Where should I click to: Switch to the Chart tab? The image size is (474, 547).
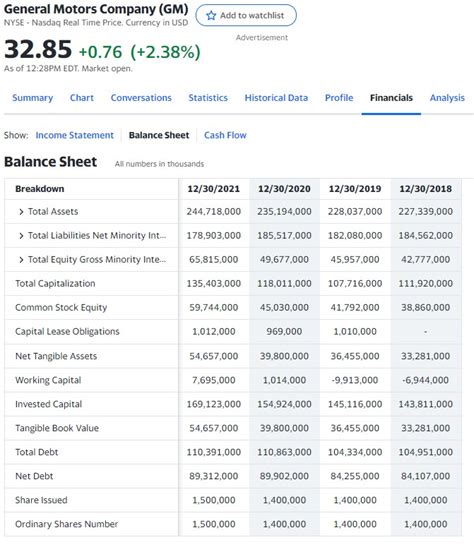coord(82,98)
